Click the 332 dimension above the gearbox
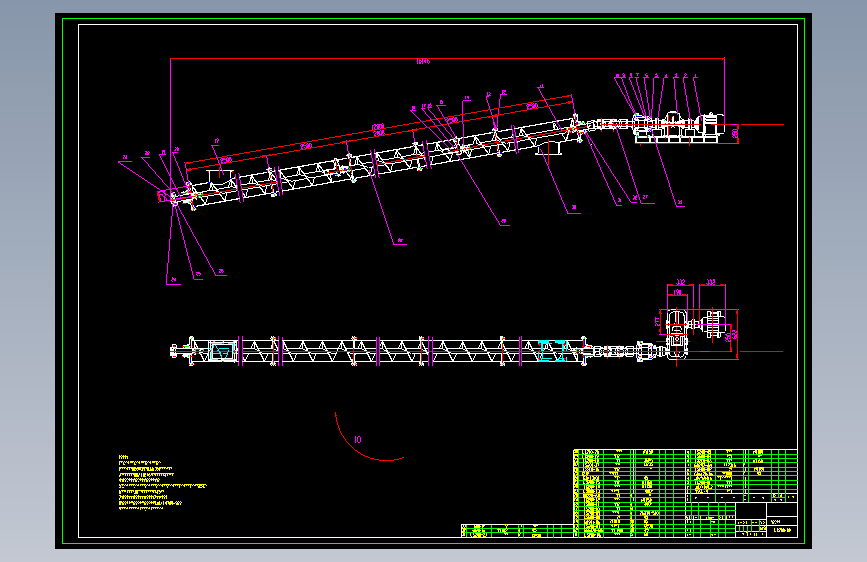The height and width of the screenshot is (562, 867). (x=680, y=282)
